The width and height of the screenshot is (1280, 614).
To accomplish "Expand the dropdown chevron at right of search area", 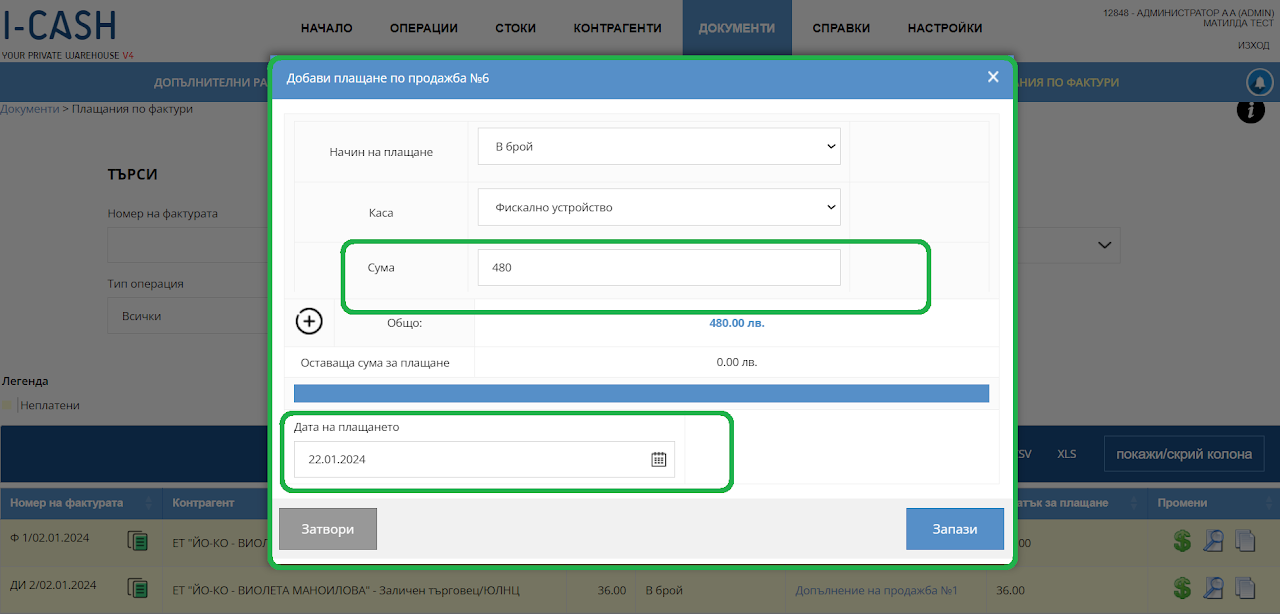I will click(1105, 245).
